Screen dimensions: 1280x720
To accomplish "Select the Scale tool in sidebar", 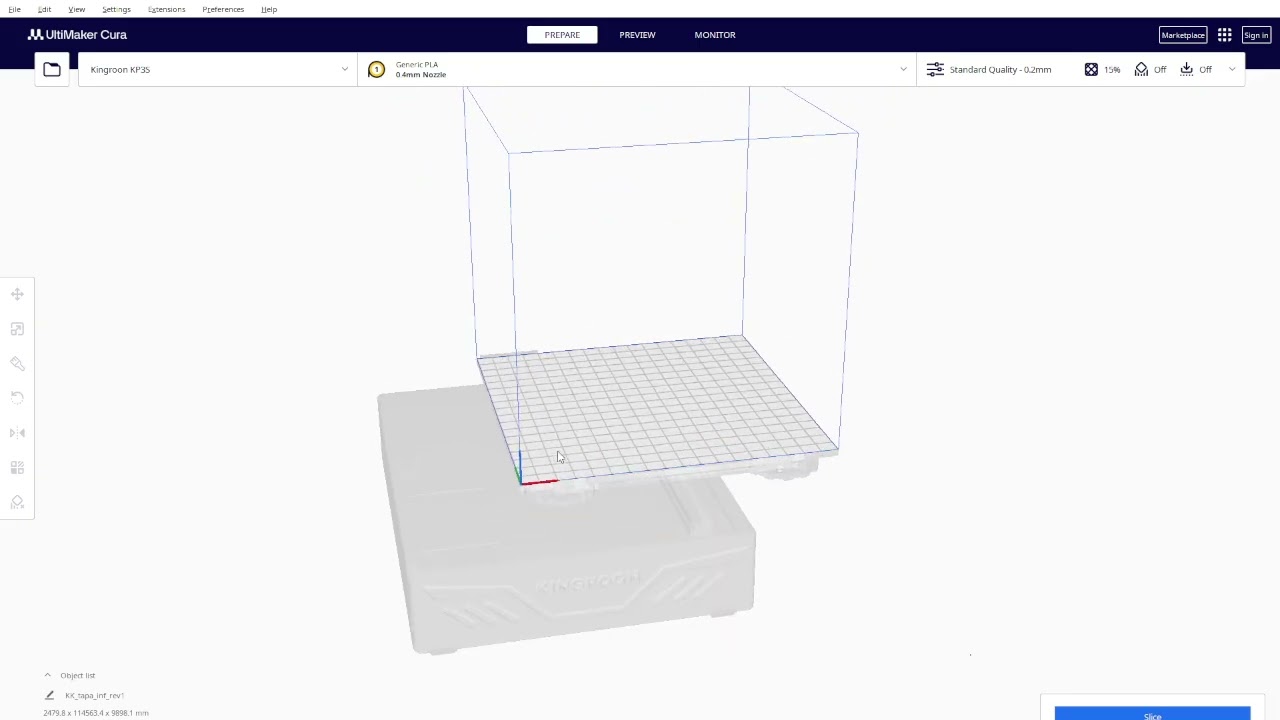I will [x=17, y=329].
